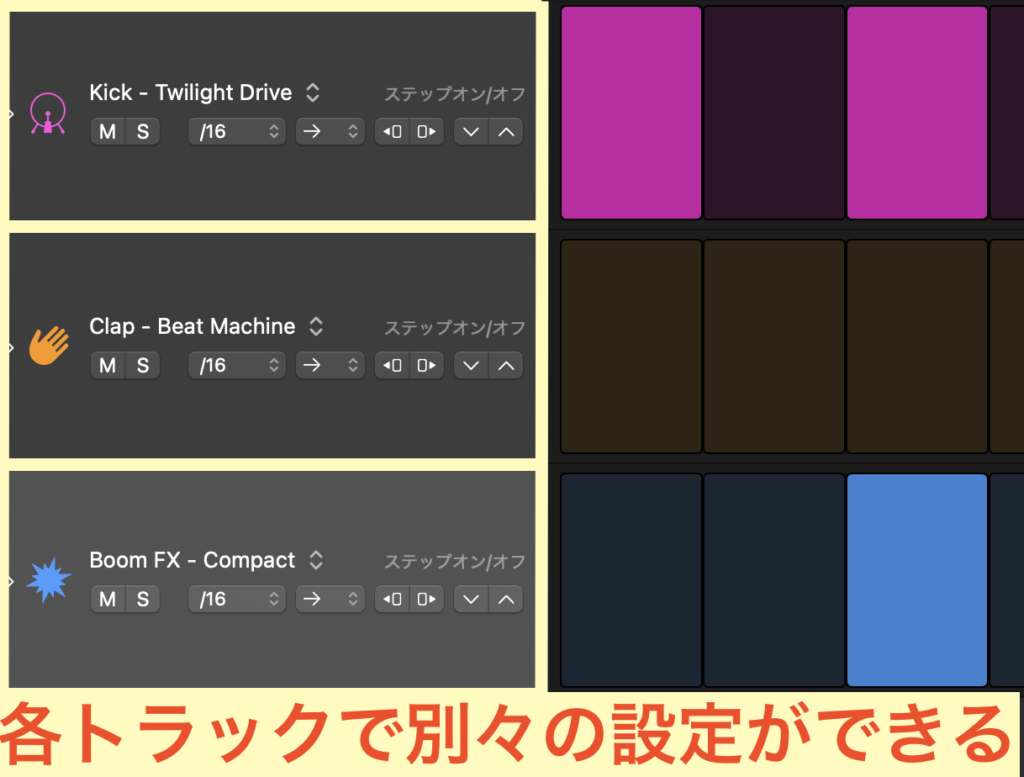
Task: Rotate Clap row steps right
Action: tap(426, 366)
